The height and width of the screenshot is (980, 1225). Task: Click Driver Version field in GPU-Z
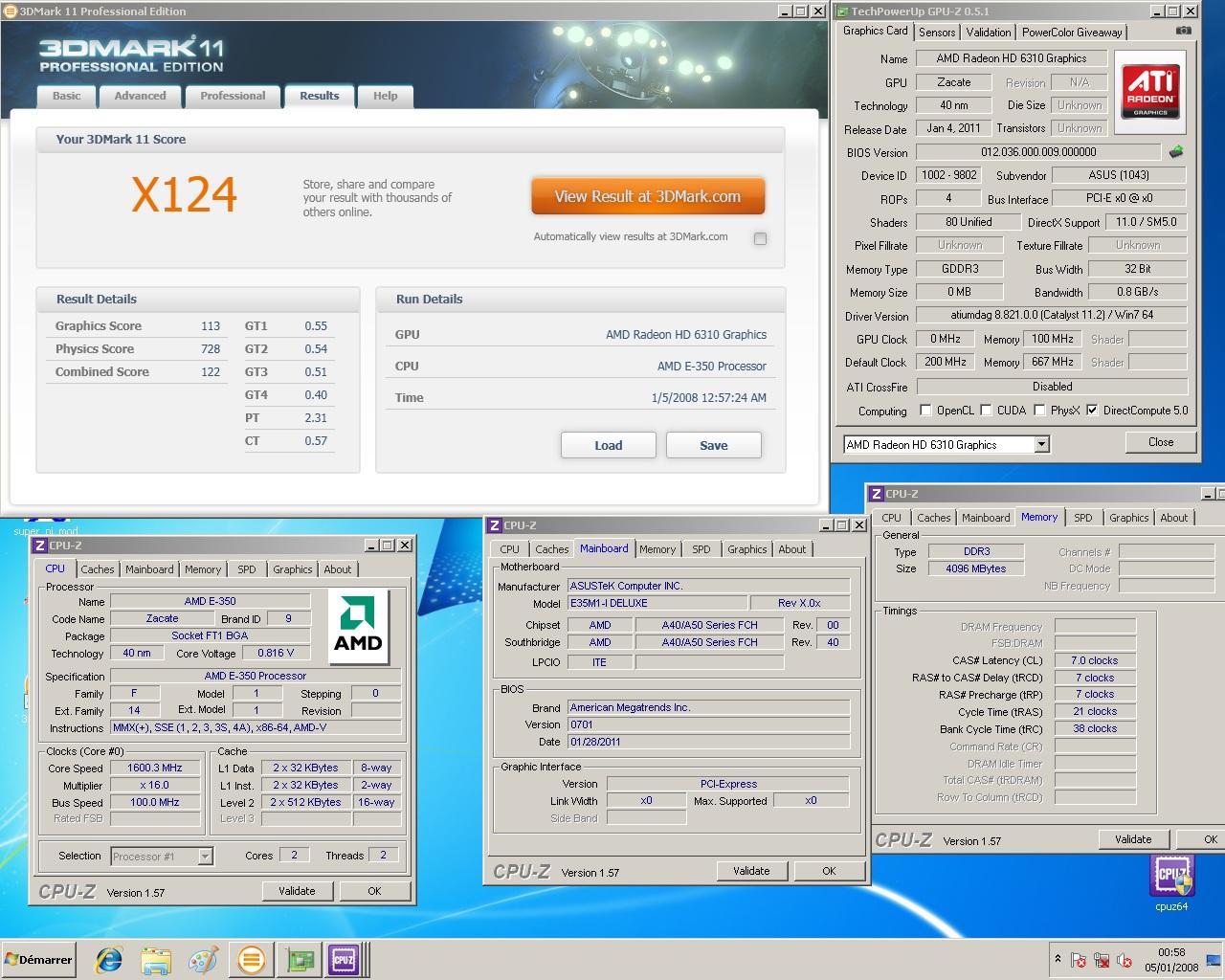click(x=1052, y=315)
